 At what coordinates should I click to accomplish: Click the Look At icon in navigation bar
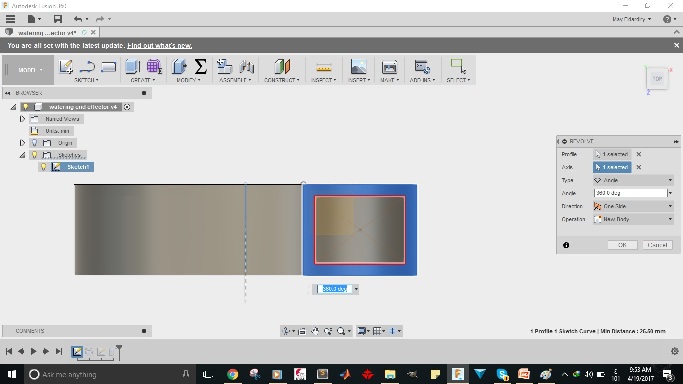point(302,331)
